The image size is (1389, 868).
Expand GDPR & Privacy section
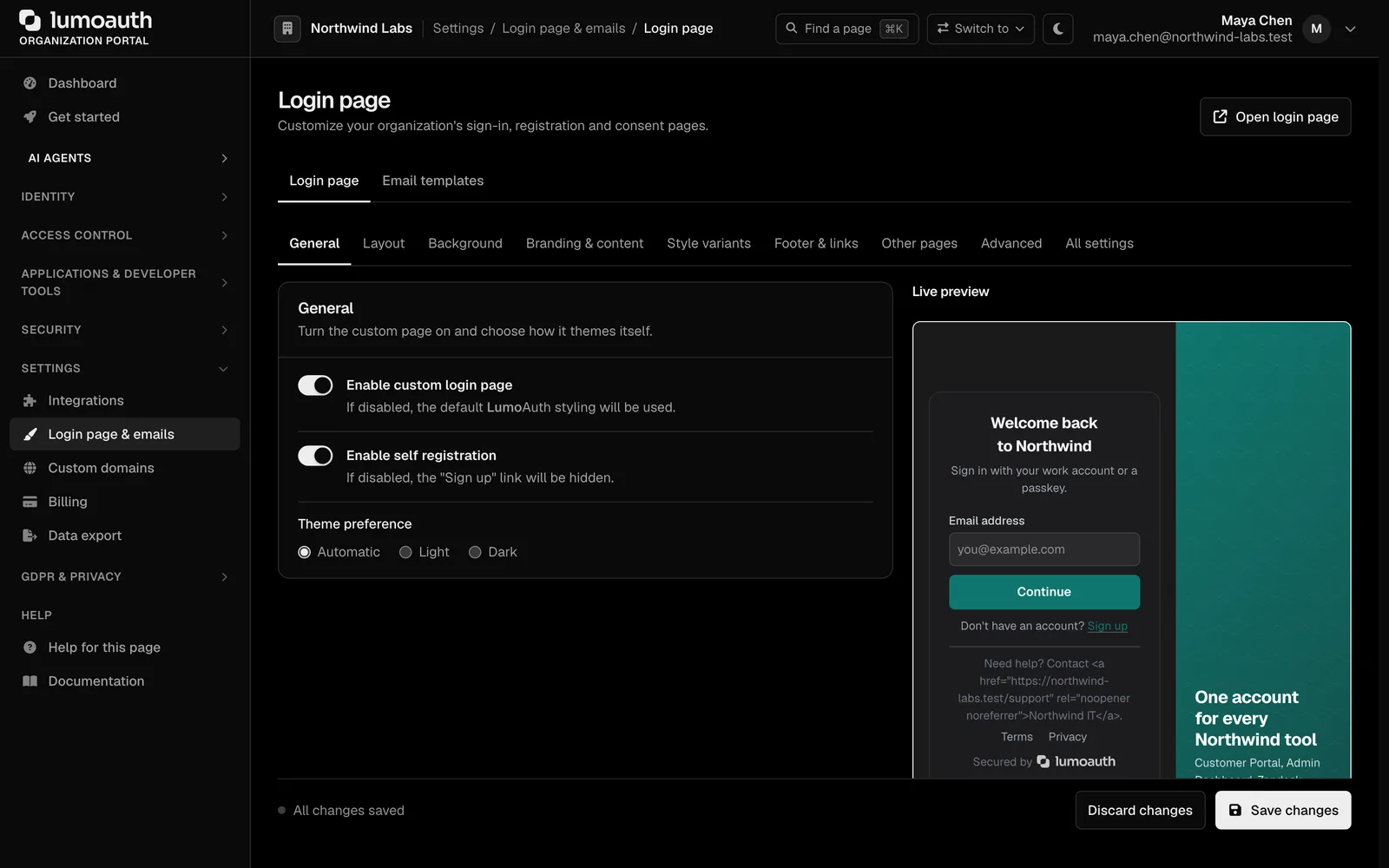pyautogui.click(x=125, y=576)
